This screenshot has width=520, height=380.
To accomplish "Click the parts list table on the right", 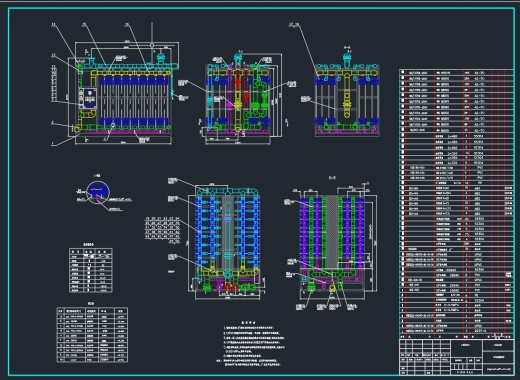I will (456, 204).
